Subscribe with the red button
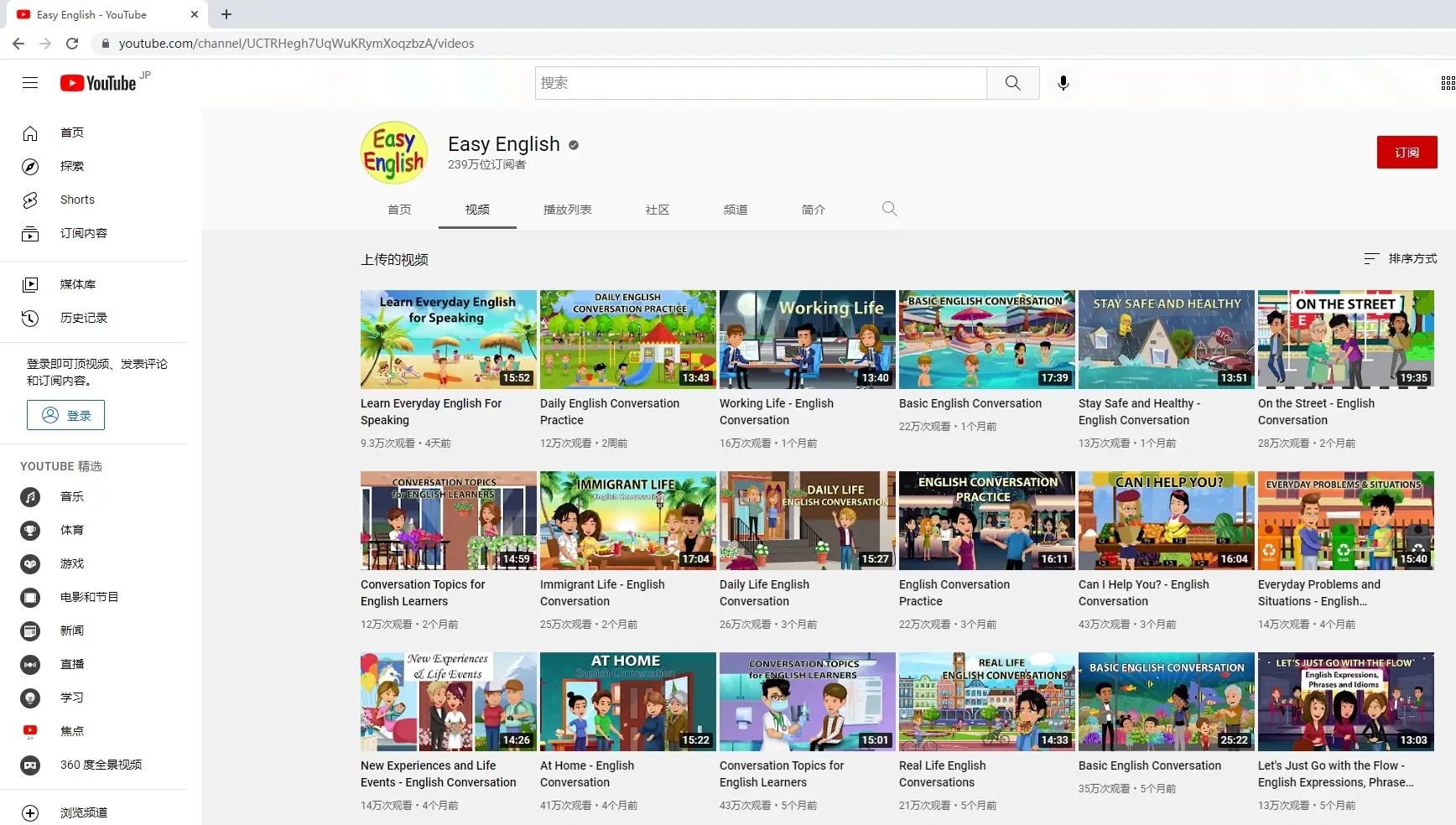1456x825 pixels. tap(1407, 153)
